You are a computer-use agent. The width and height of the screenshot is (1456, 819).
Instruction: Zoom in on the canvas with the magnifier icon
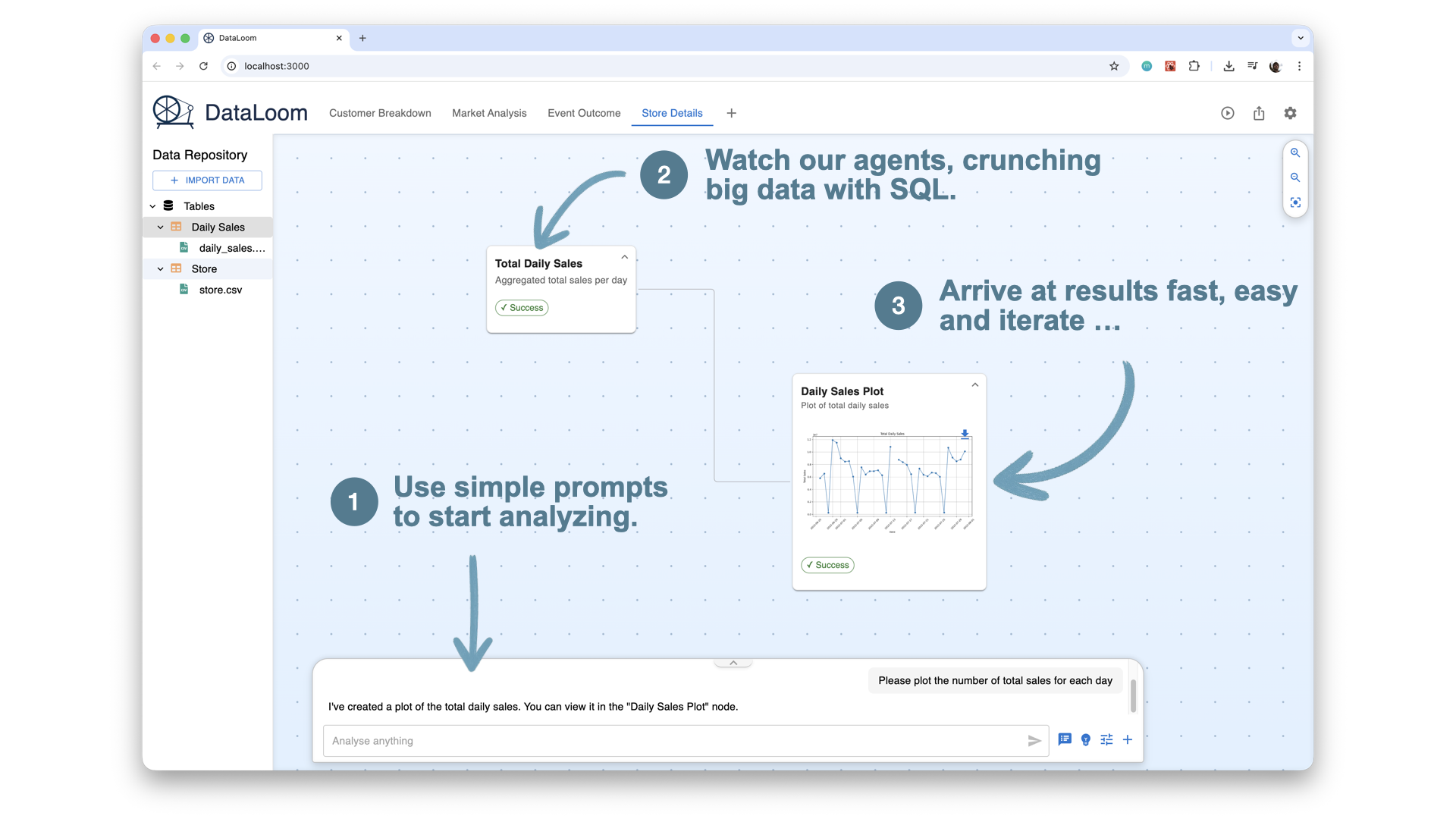click(1295, 152)
